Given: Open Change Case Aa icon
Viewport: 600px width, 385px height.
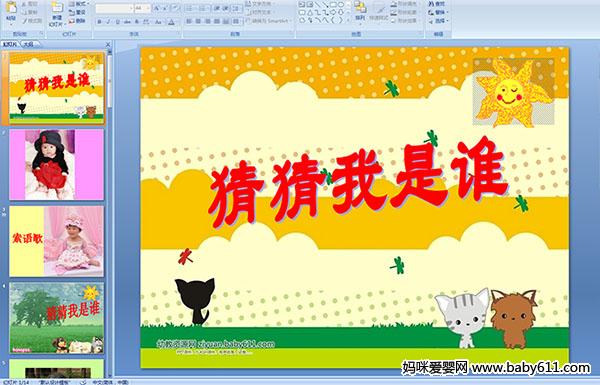Looking at the screenshot, I should pos(158,22).
